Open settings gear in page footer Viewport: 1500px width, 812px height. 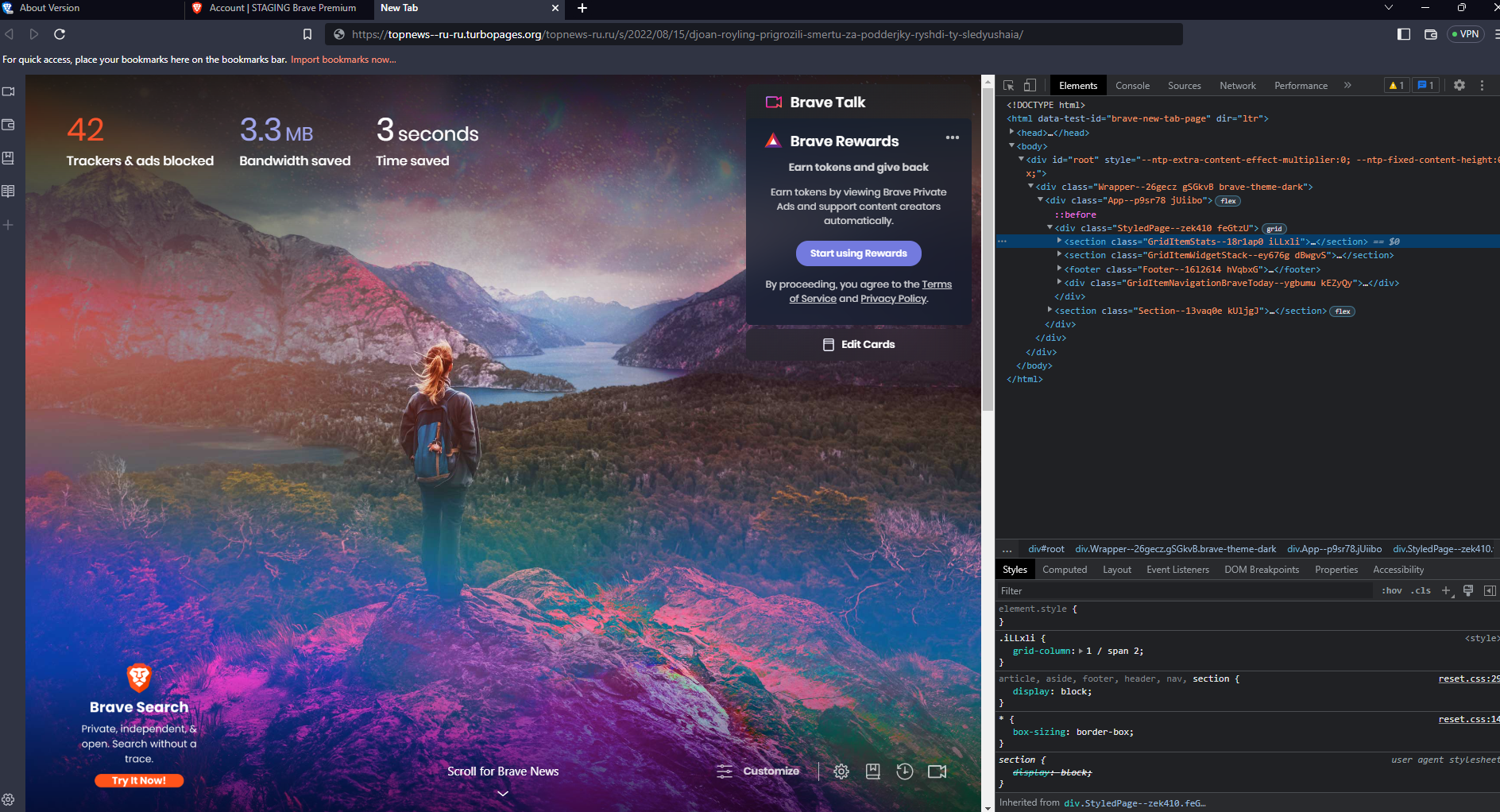841,771
